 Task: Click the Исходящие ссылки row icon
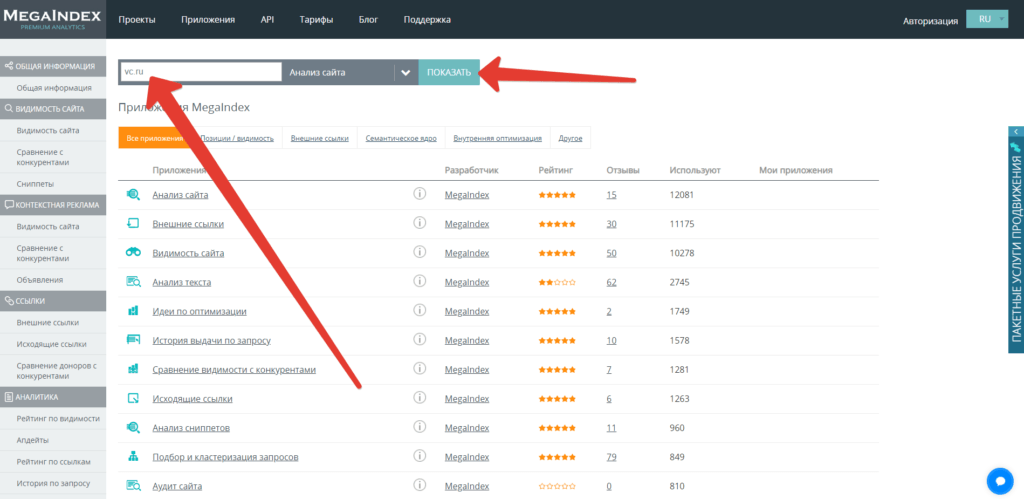[133, 398]
